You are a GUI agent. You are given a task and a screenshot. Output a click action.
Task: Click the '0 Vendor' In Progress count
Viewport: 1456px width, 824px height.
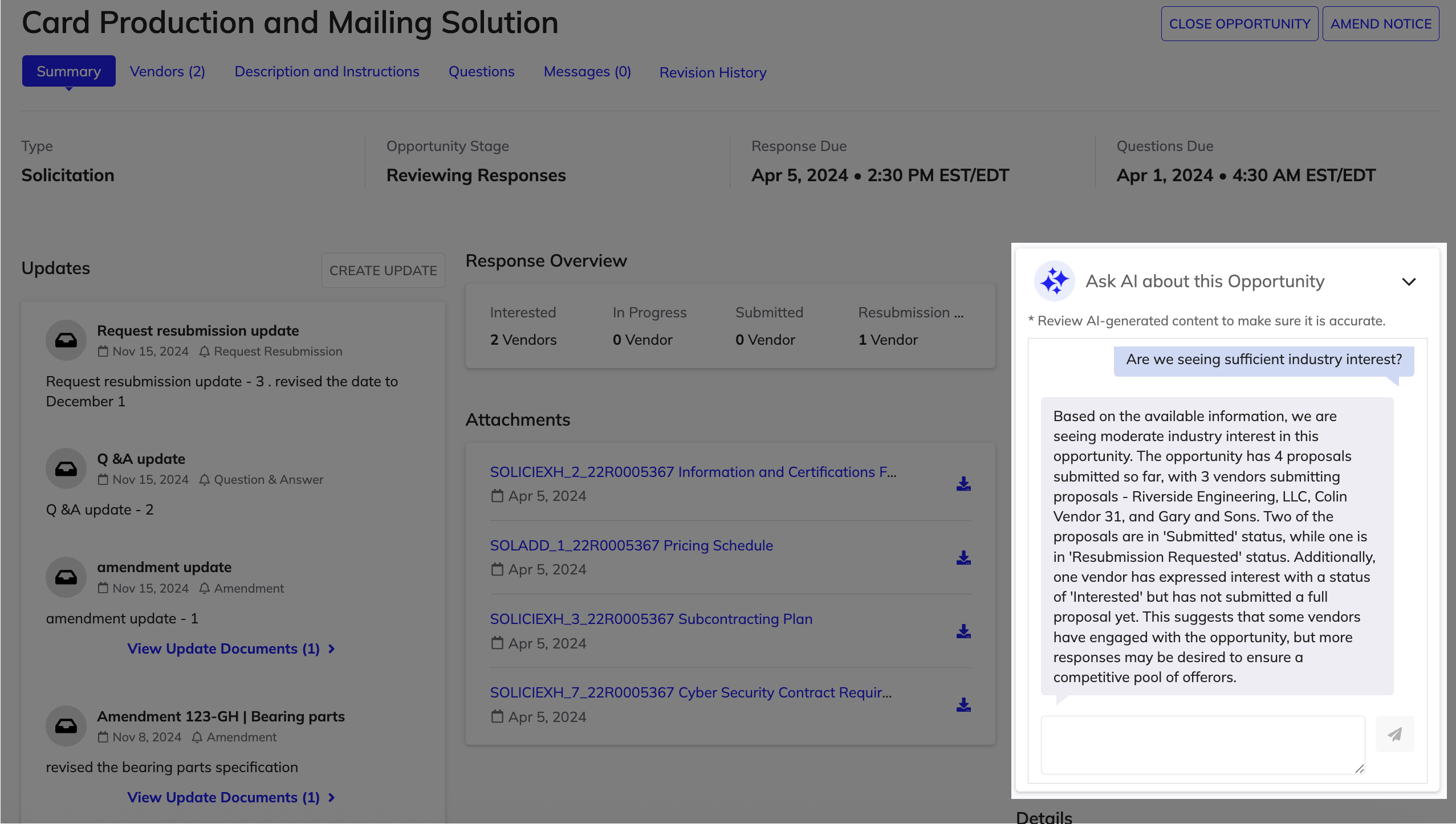click(x=642, y=340)
